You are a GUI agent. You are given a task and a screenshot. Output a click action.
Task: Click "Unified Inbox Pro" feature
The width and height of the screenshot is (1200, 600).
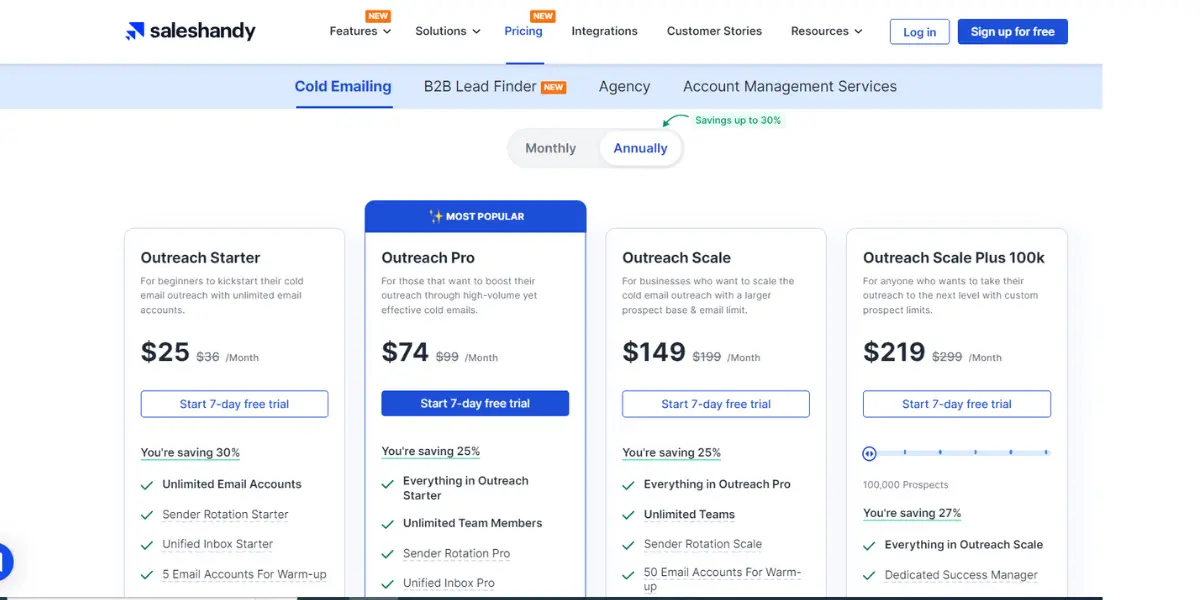coord(449,583)
